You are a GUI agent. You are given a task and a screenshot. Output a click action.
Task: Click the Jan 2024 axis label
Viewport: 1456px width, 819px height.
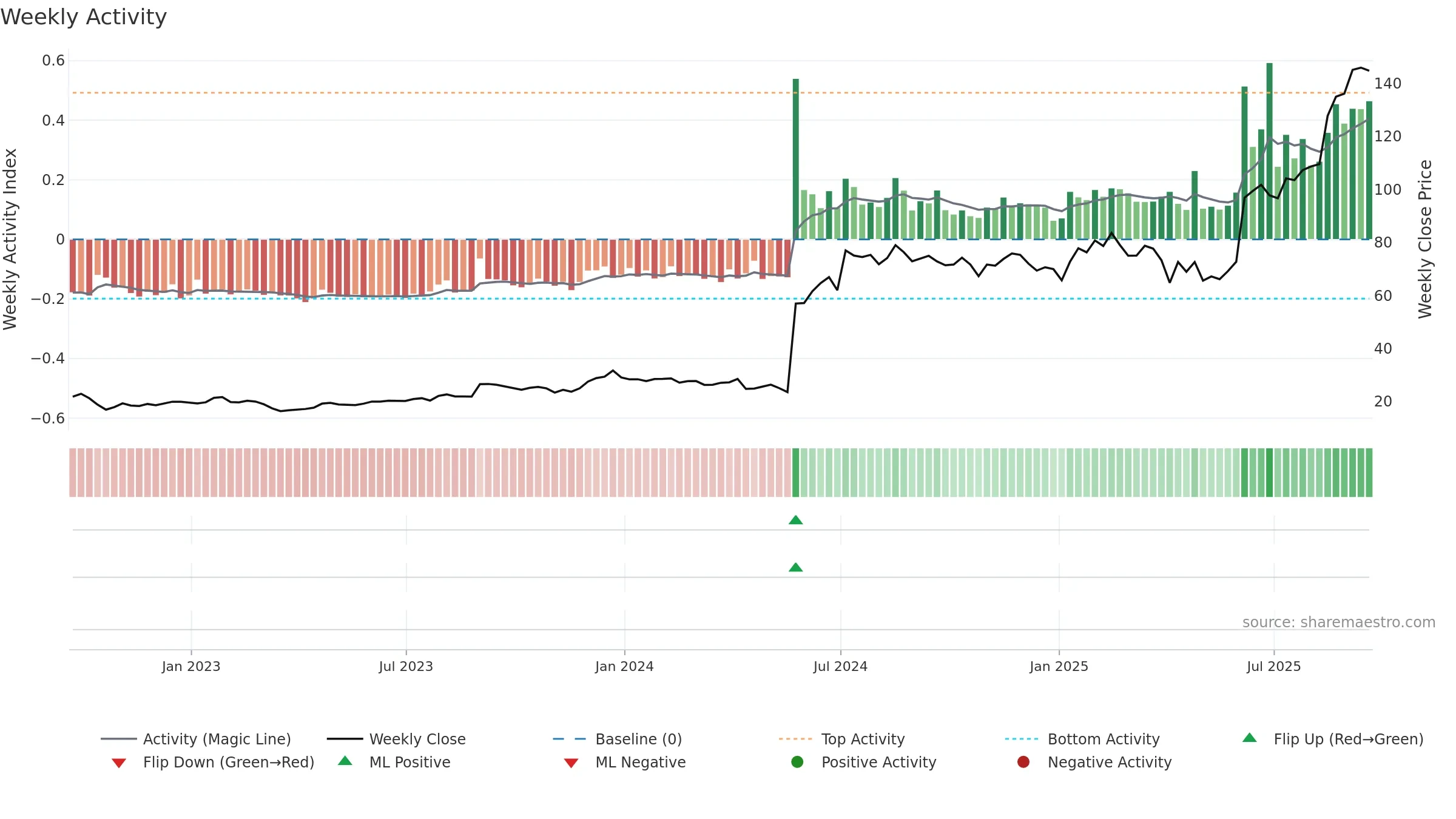[x=624, y=666]
